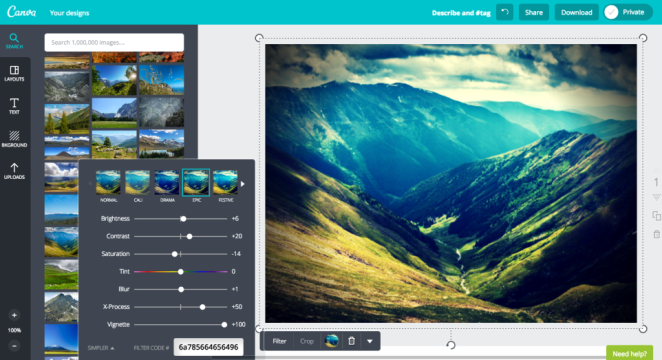662x360 pixels.
Task: Open the Uploads sidebar tab
Action: click(14, 171)
